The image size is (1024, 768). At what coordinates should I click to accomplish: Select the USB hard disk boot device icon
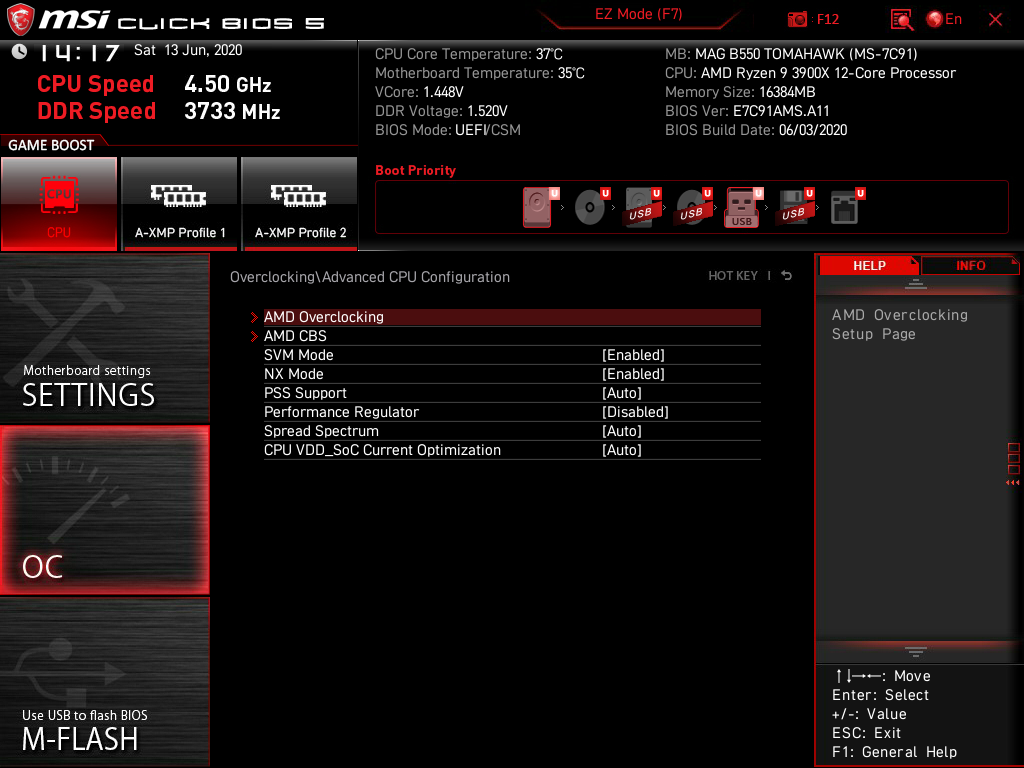click(x=641, y=208)
